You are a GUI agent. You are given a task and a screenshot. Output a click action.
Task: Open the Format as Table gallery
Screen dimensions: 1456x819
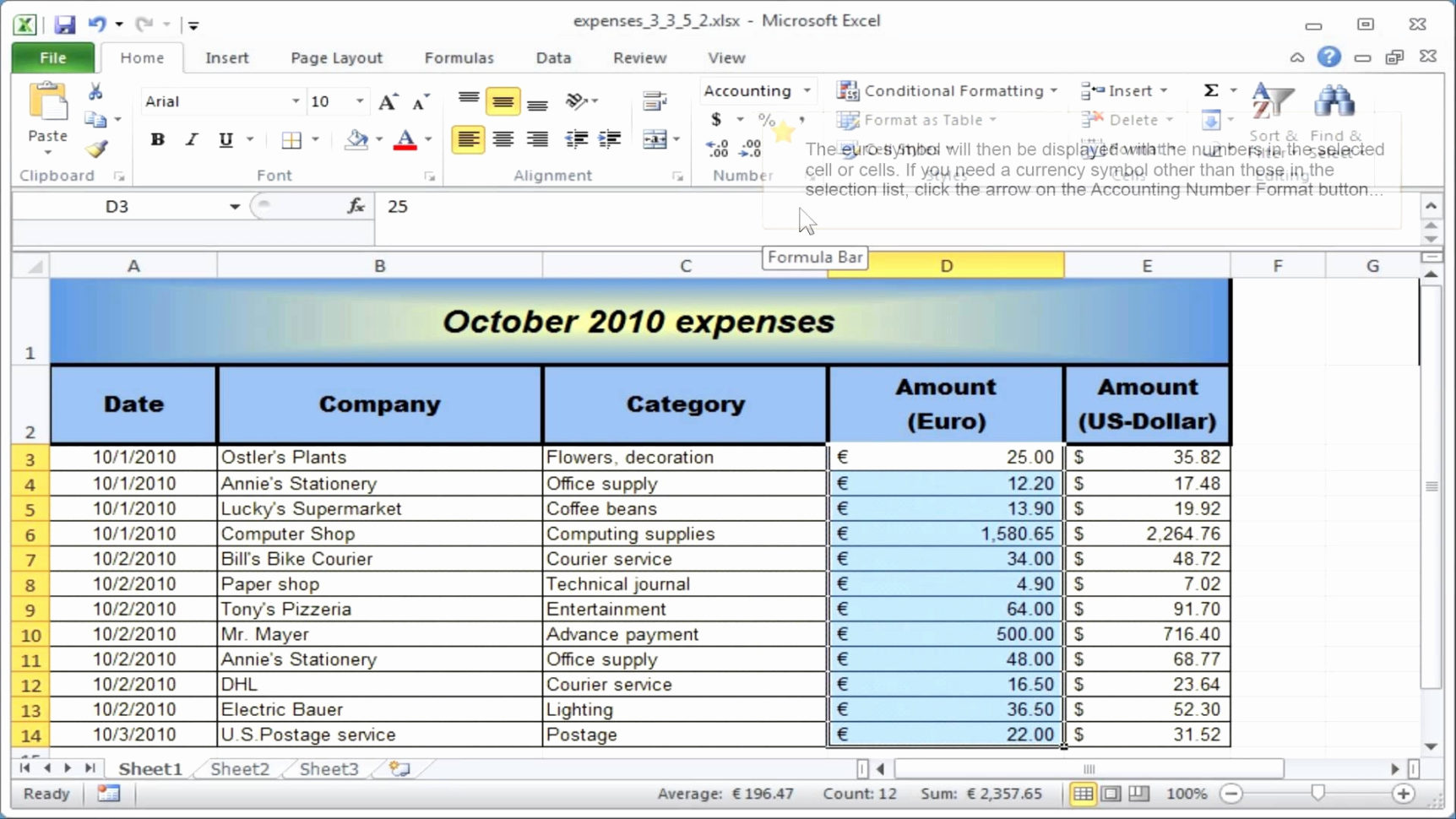click(x=918, y=120)
